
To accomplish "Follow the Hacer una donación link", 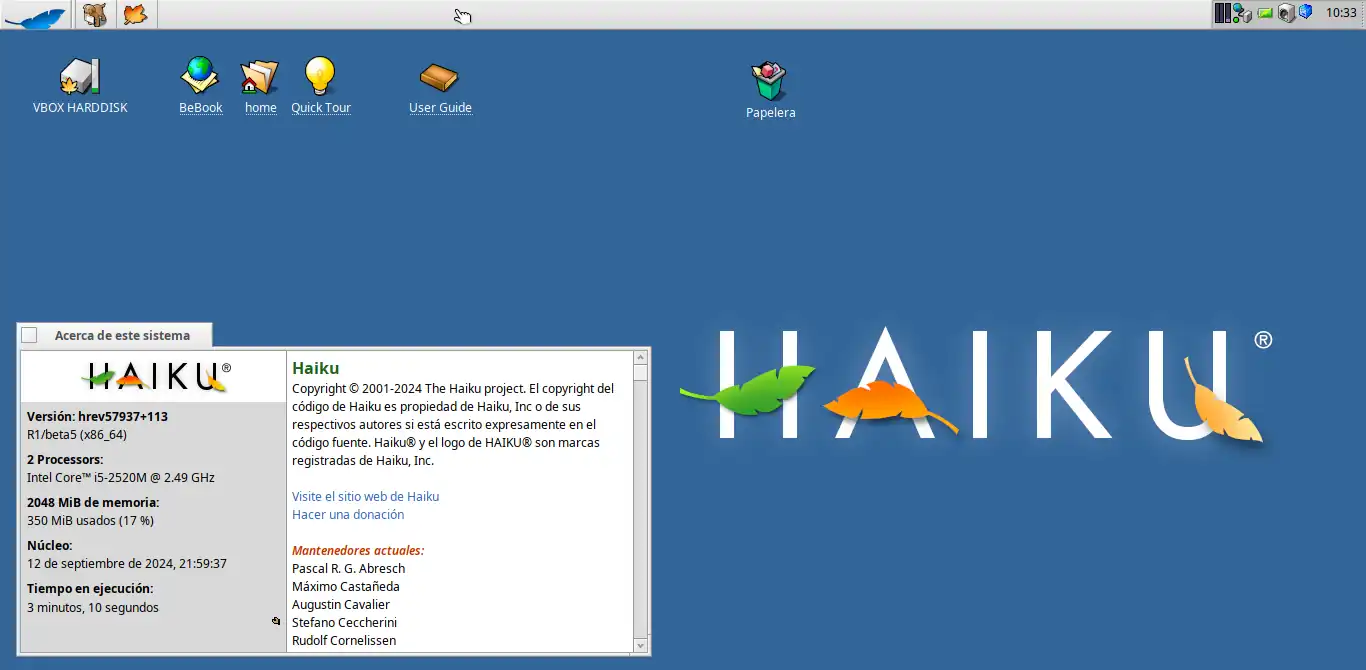I will [348, 514].
